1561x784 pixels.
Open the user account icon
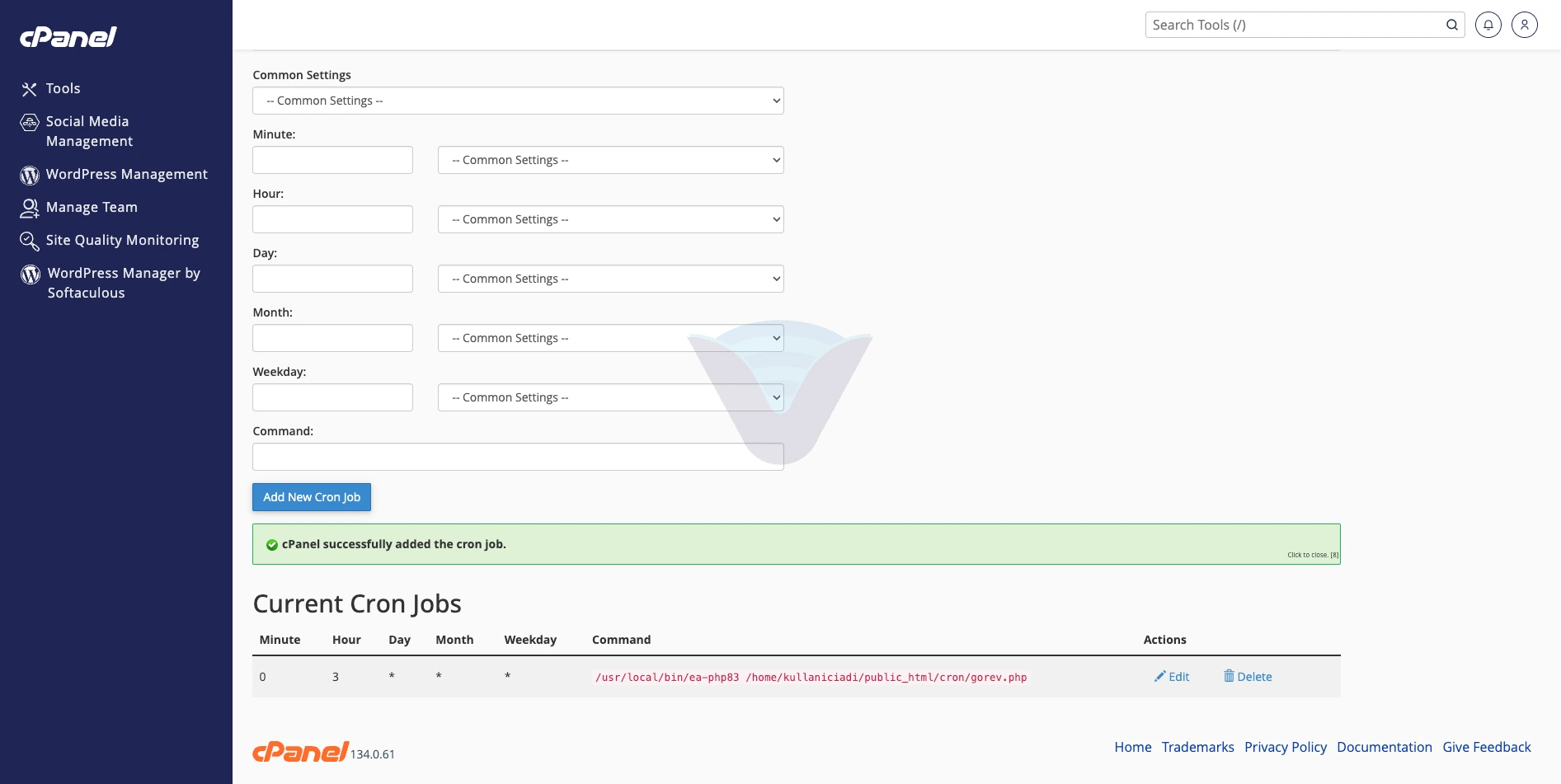(1525, 25)
